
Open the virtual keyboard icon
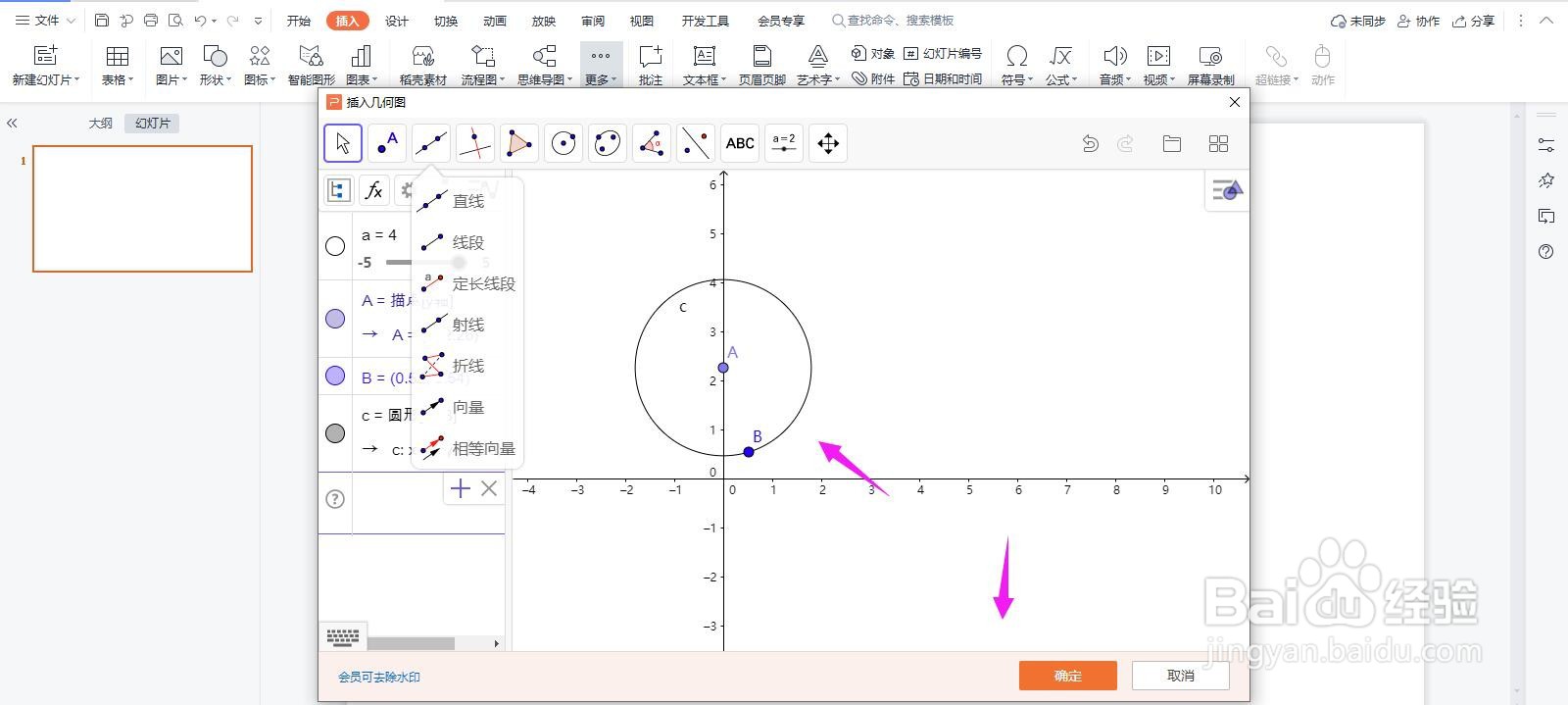(343, 637)
